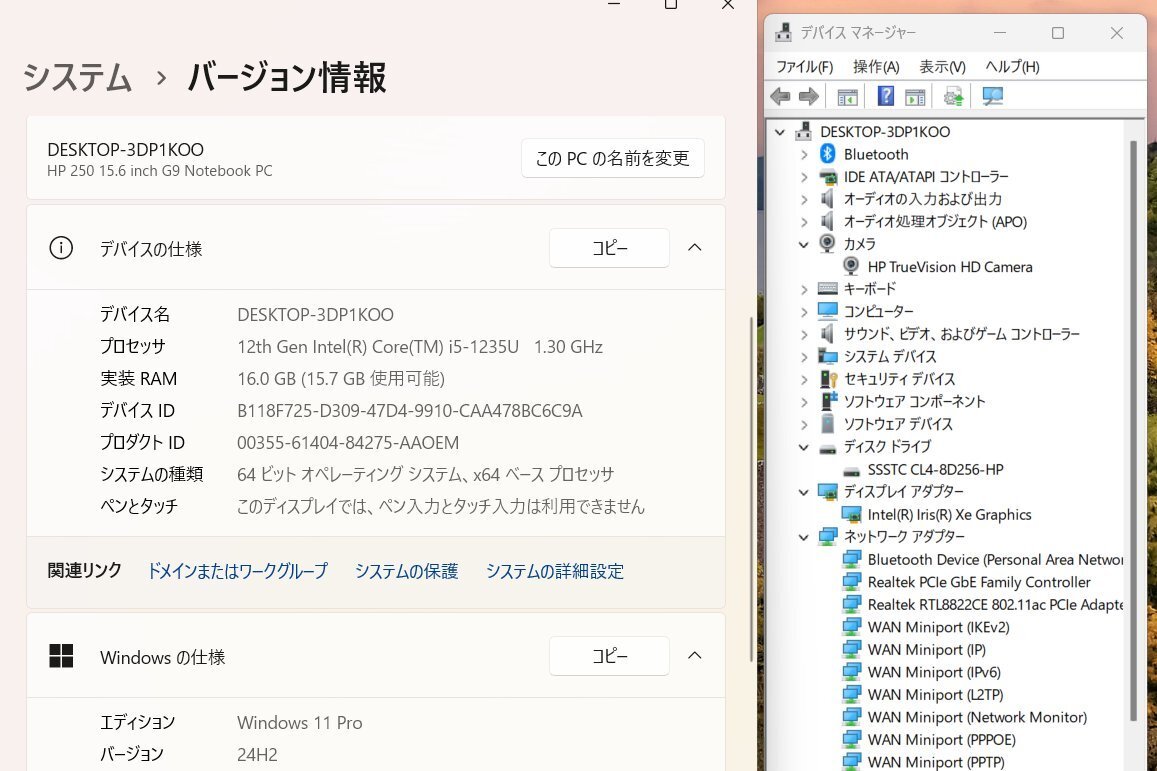The height and width of the screenshot is (771, 1157).
Task: Click processor value 12th Gen Intel(R) Core(TM) i5-1235U
Action: pyautogui.click(x=378, y=347)
